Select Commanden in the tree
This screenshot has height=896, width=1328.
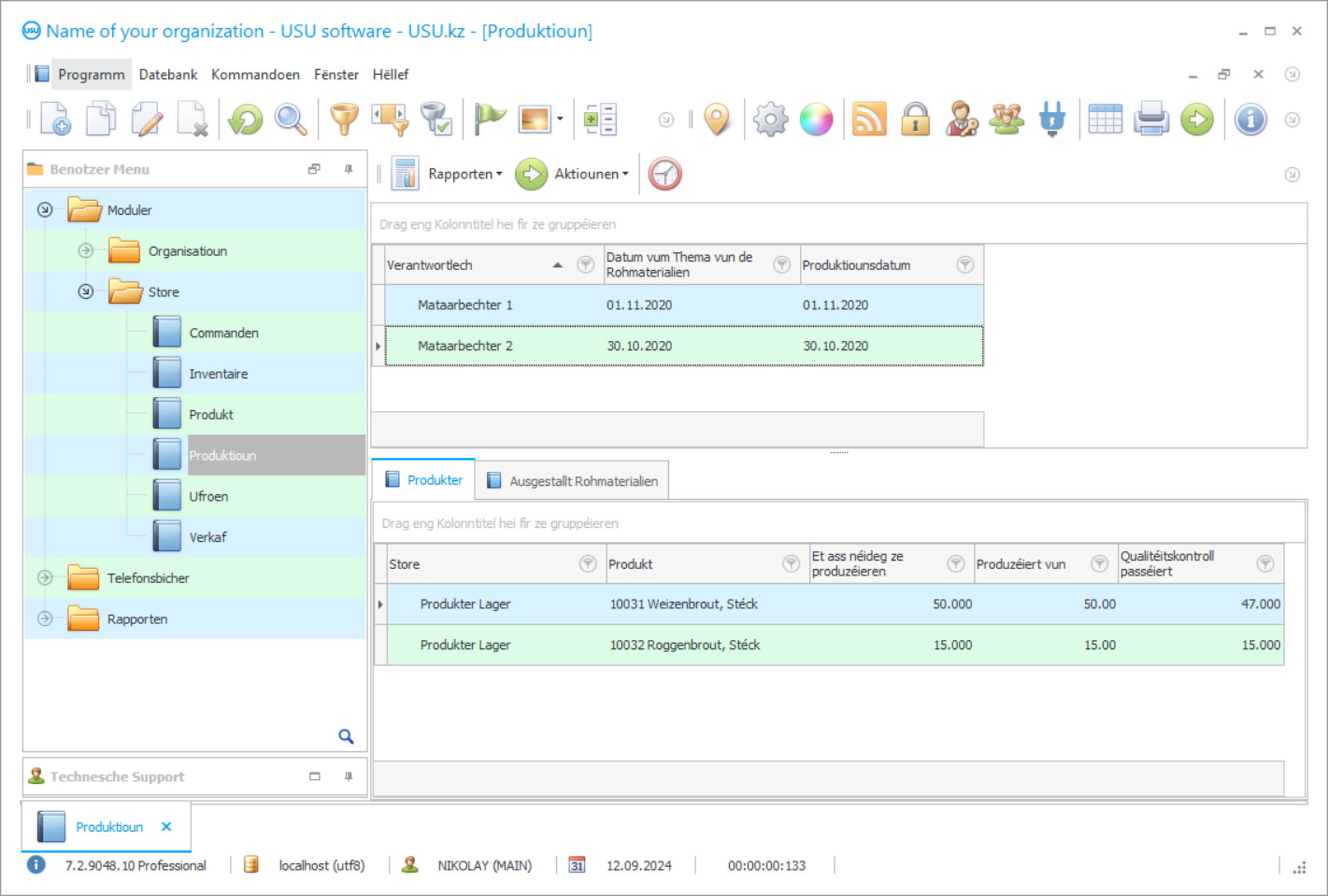pos(223,333)
